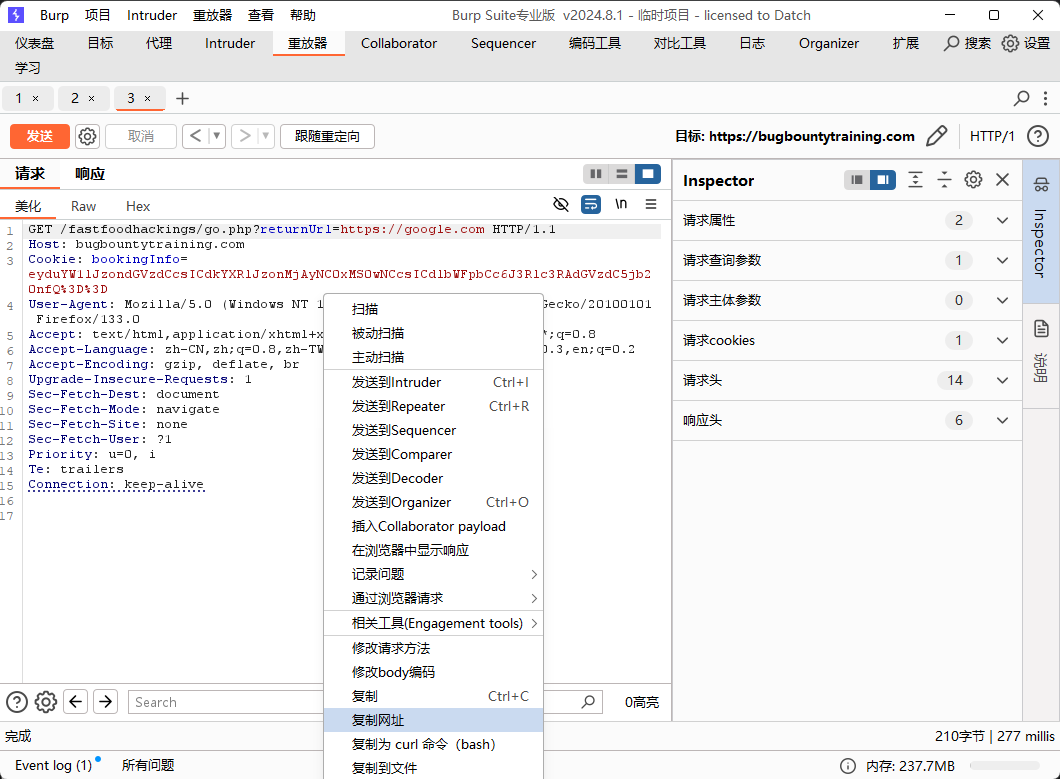Select the side-by-side layout icon
The image size is (1060, 779).
pos(596,174)
